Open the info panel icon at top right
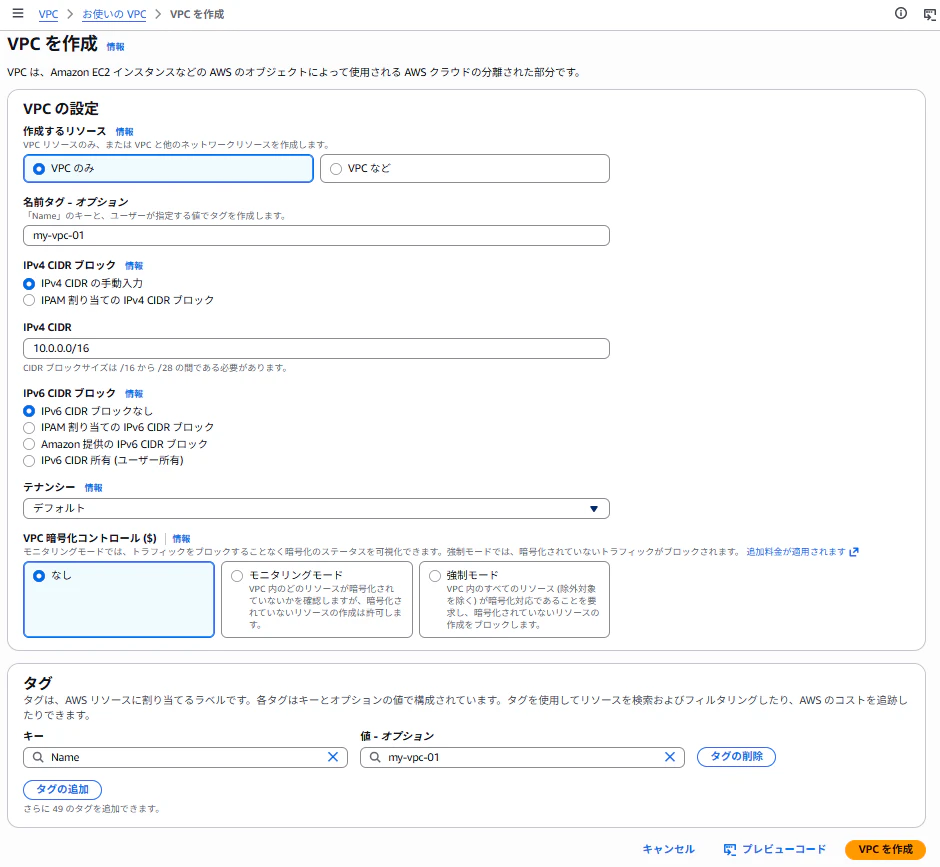 tap(900, 13)
